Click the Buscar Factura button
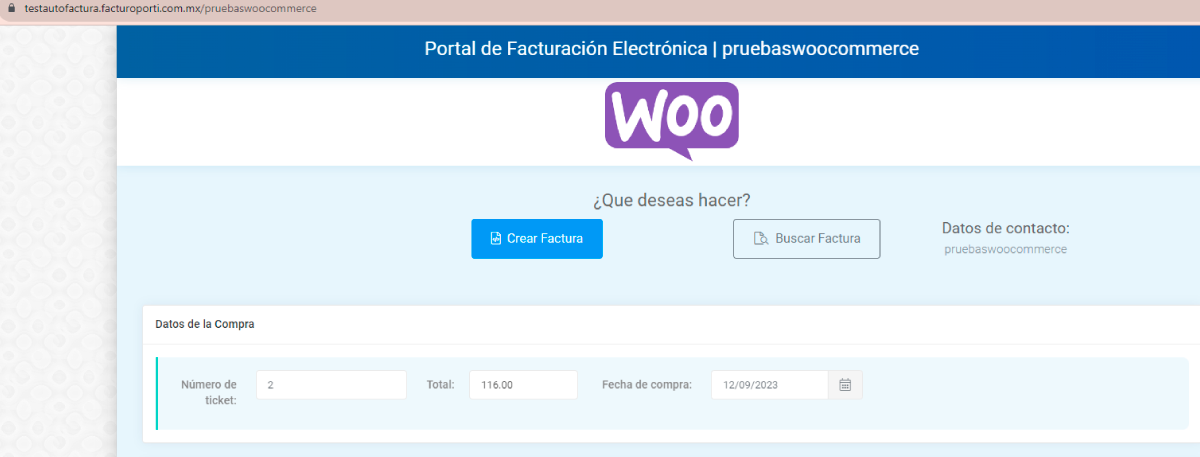The width and height of the screenshot is (1200, 457). (x=807, y=239)
